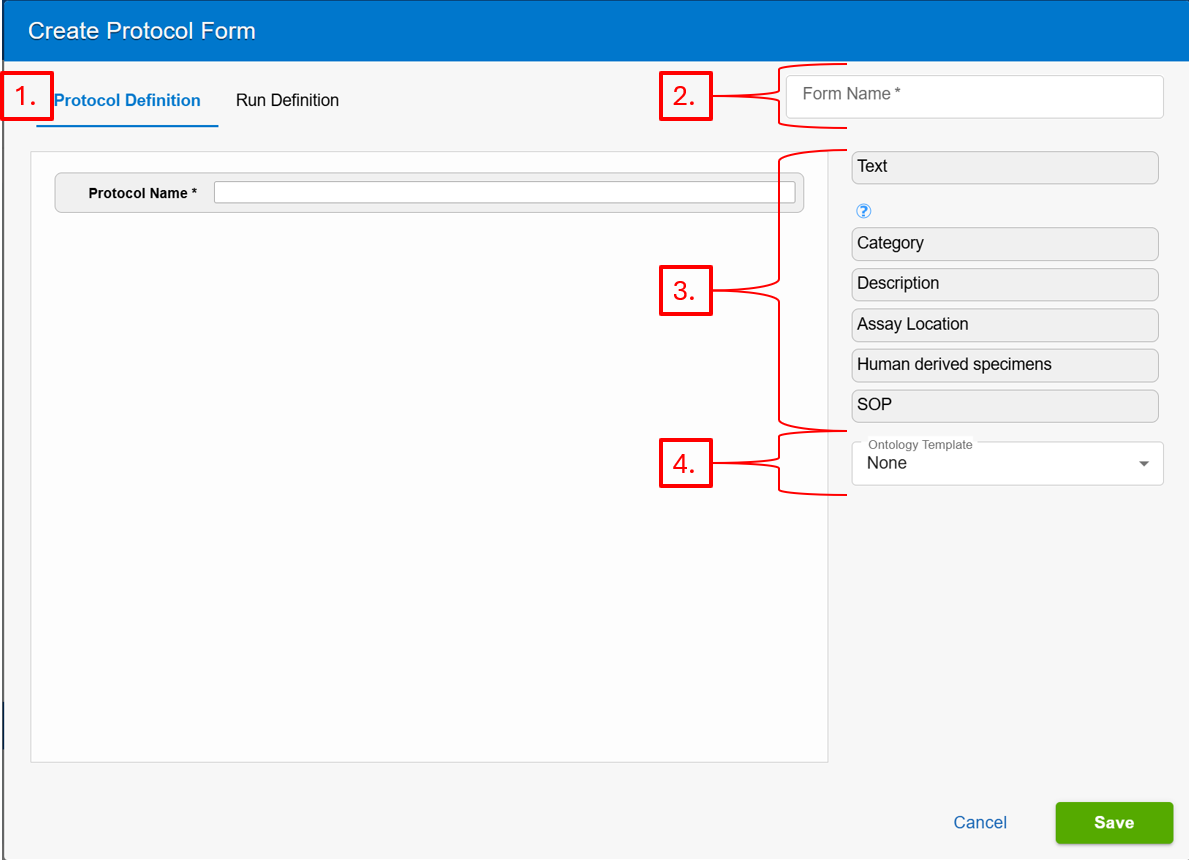
Task: Select the Protocol Definition tab
Action: click(x=127, y=100)
